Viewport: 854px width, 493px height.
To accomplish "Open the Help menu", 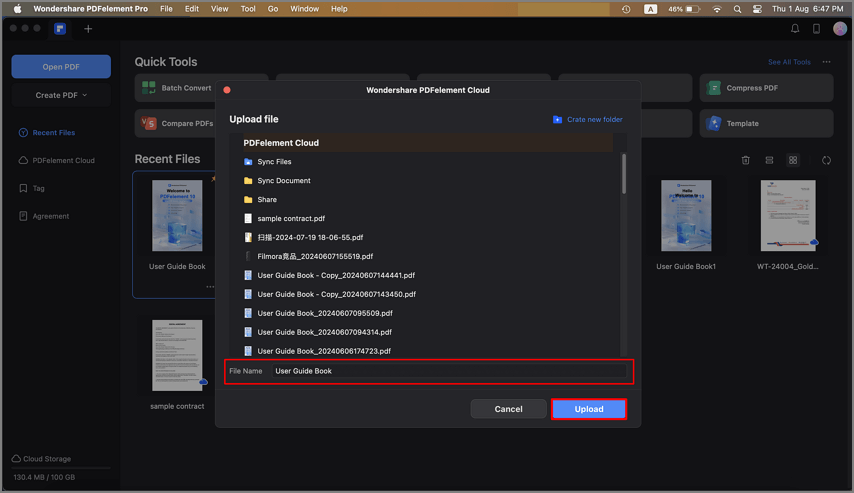I will (x=339, y=9).
